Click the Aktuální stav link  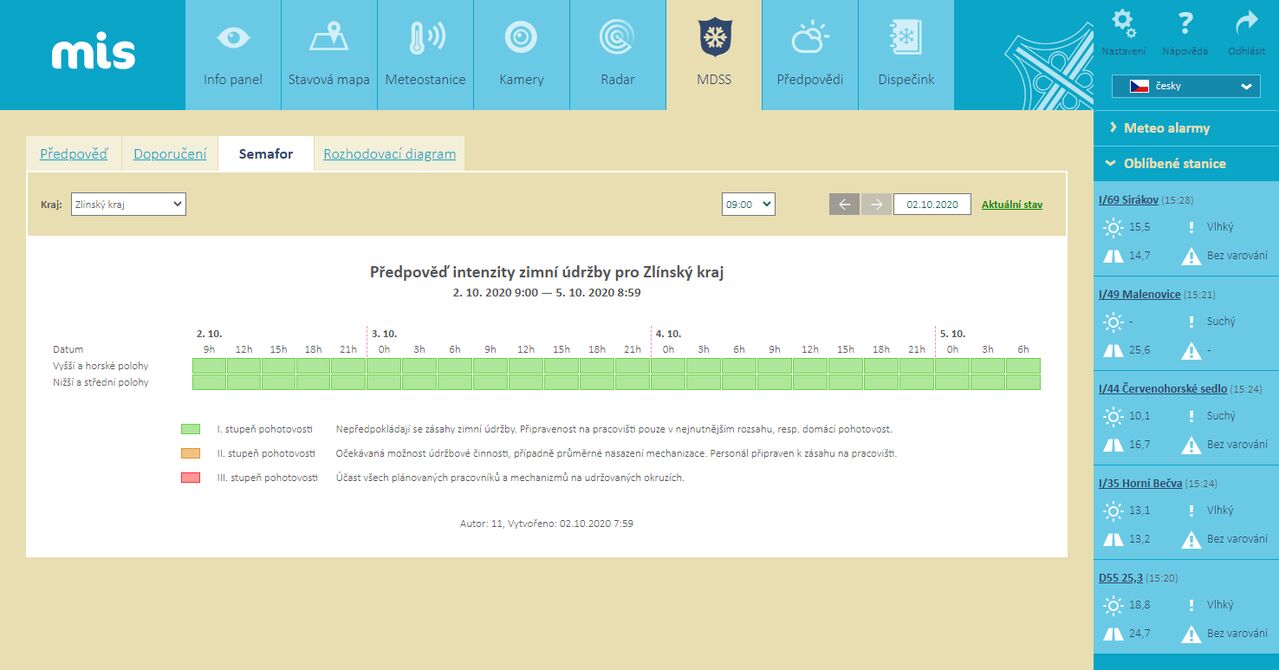click(x=1011, y=204)
